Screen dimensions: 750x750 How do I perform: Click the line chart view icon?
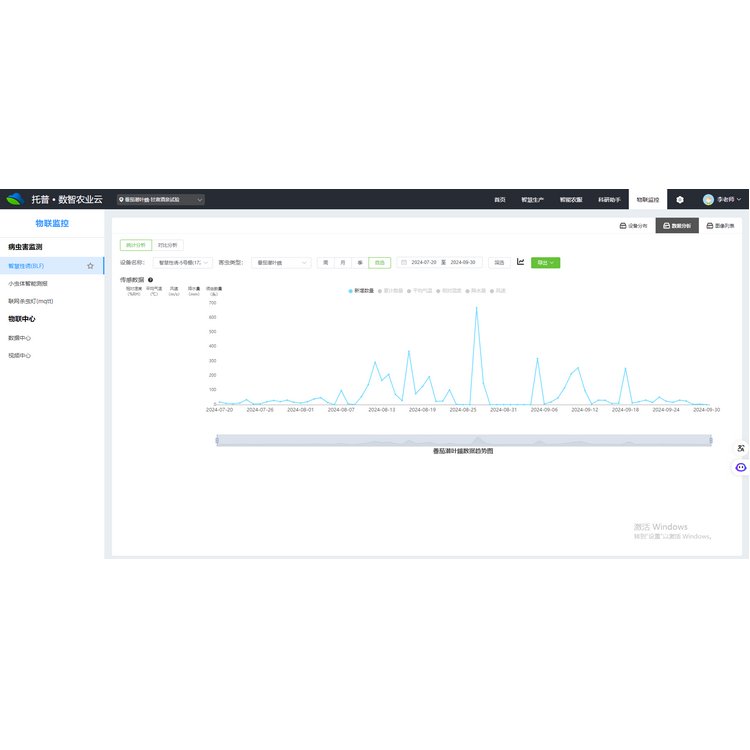pyautogui.click(x=520, y=262)
